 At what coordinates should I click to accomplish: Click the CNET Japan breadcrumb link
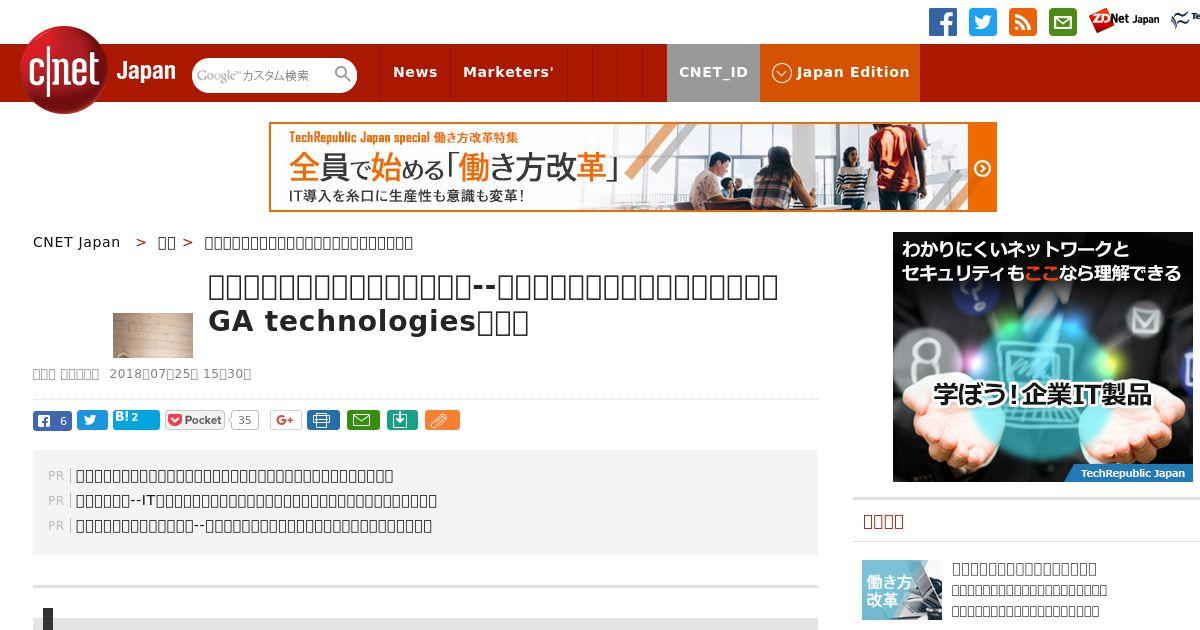(76, 242)
